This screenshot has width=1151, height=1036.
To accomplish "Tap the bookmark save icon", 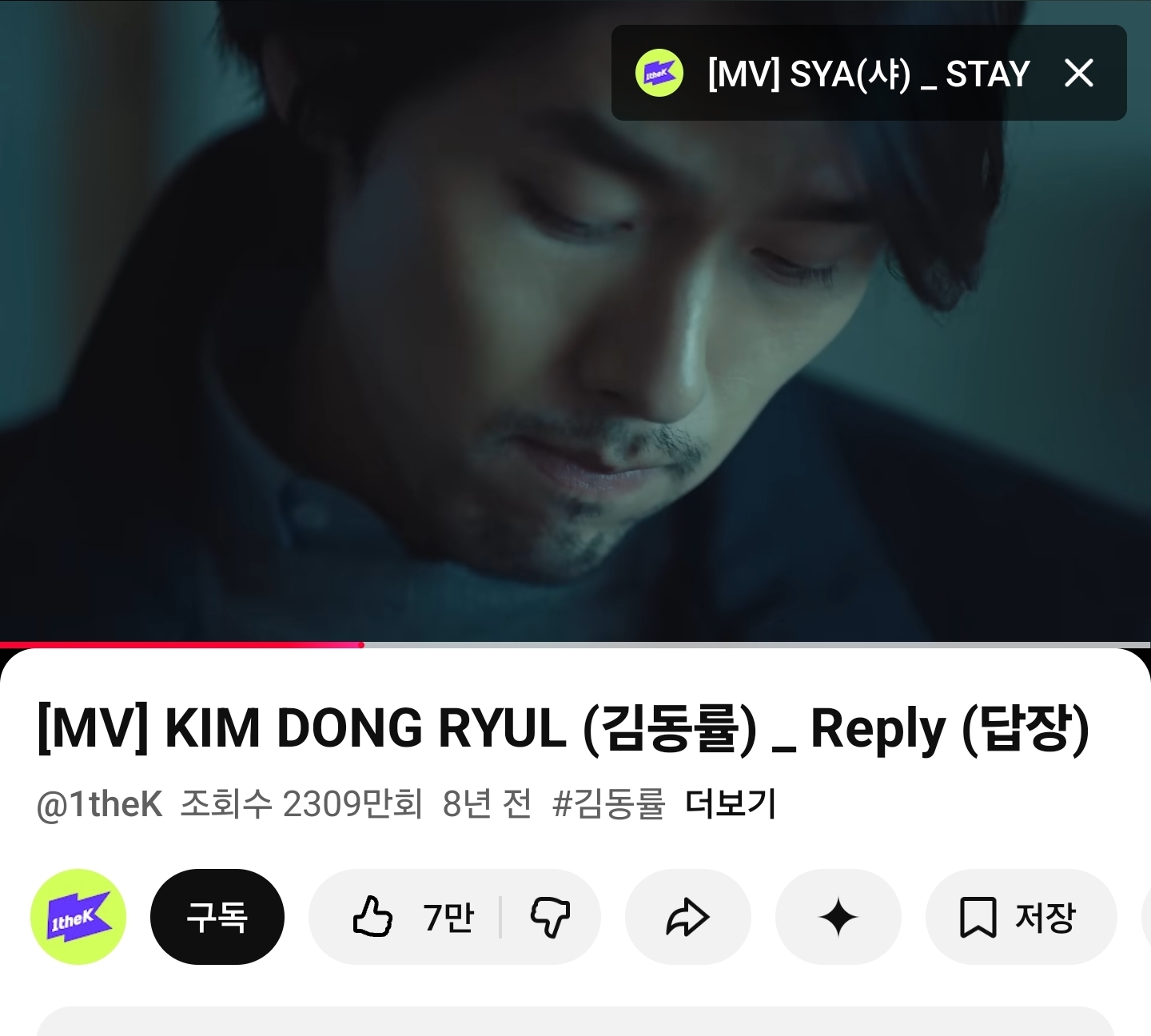I will point(978,917).
